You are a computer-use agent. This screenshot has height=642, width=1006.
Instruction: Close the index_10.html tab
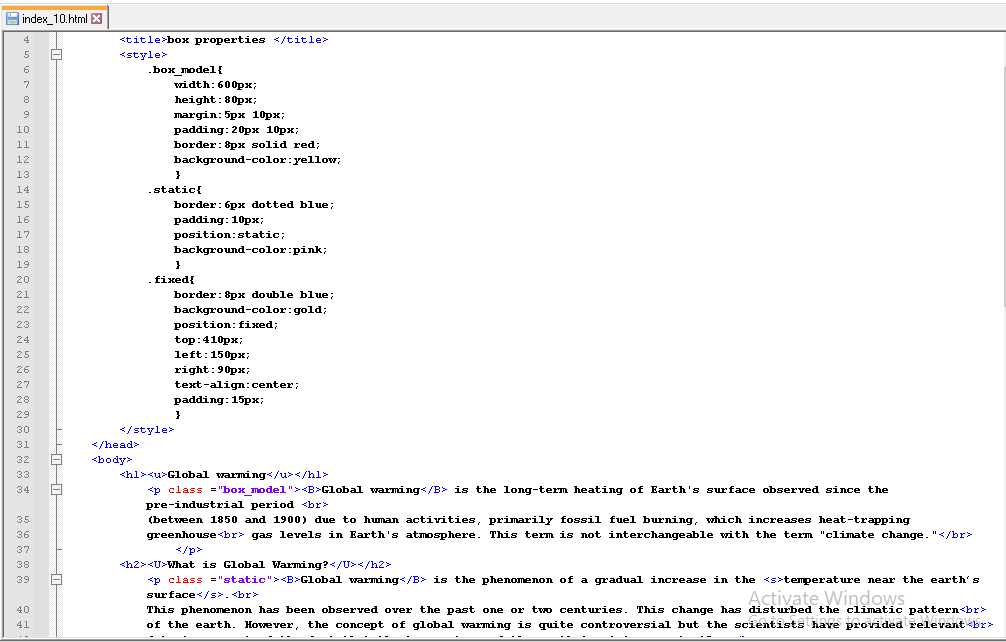coord(97,19)
